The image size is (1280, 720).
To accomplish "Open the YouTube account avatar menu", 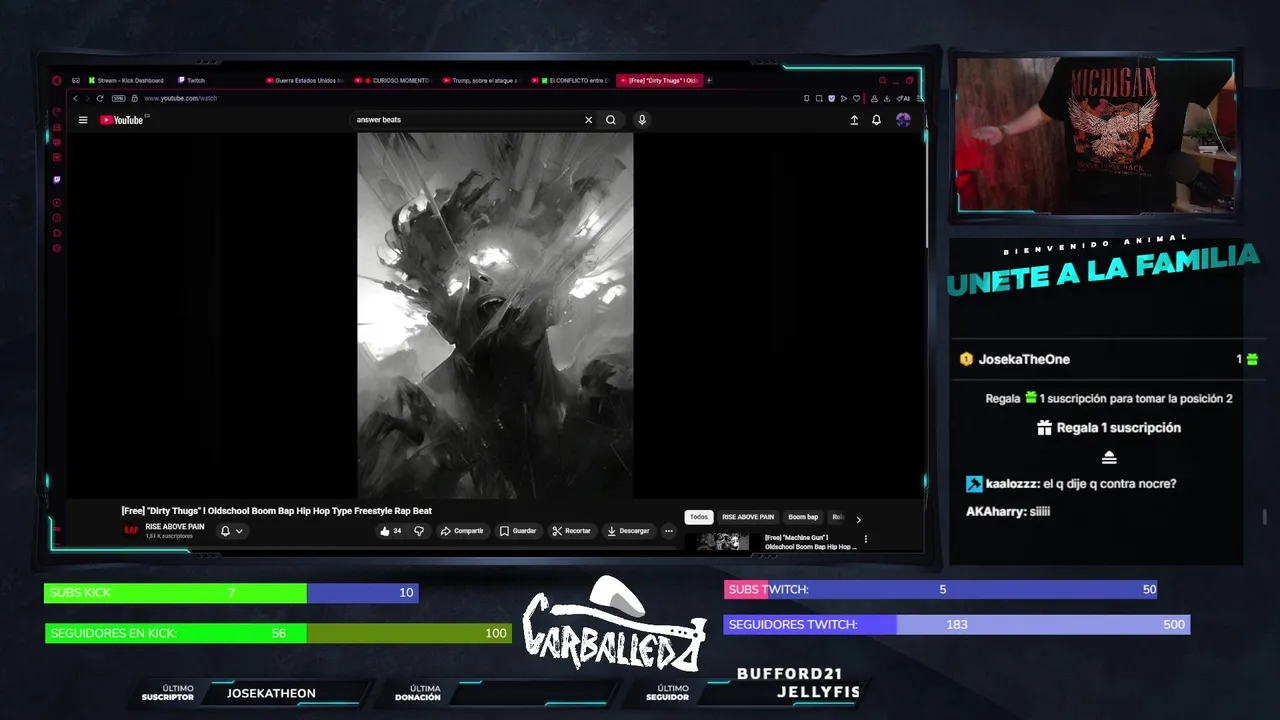I will [x=903, y=120].
